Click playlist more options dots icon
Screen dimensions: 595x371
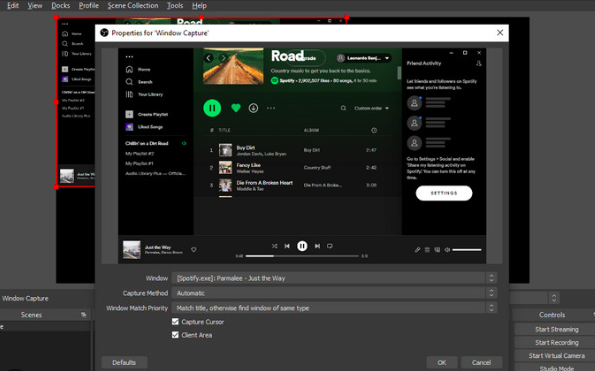click(x=271, y=108)
